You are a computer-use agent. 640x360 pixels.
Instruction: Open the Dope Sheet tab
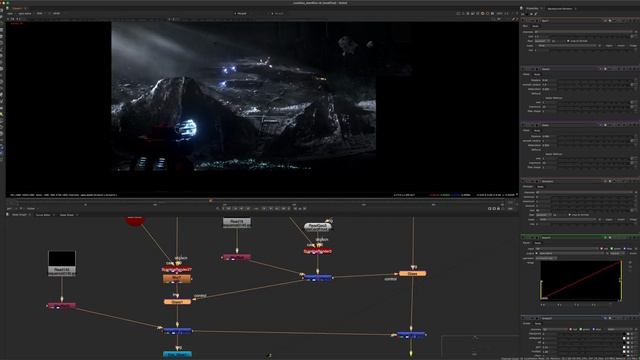(x=67, y=215)
